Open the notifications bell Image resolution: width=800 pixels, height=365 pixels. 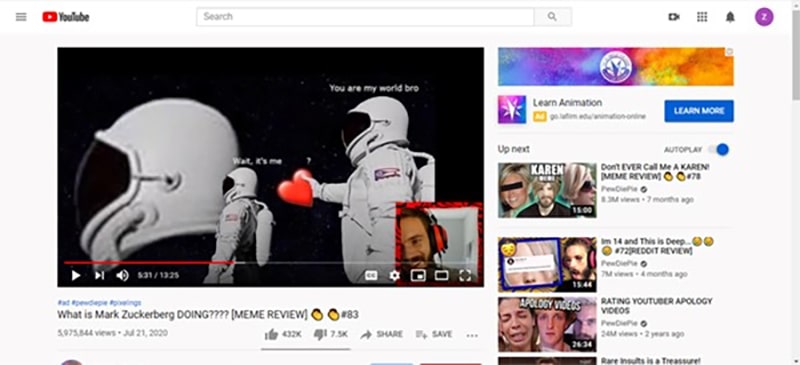[x=730, y=17]
